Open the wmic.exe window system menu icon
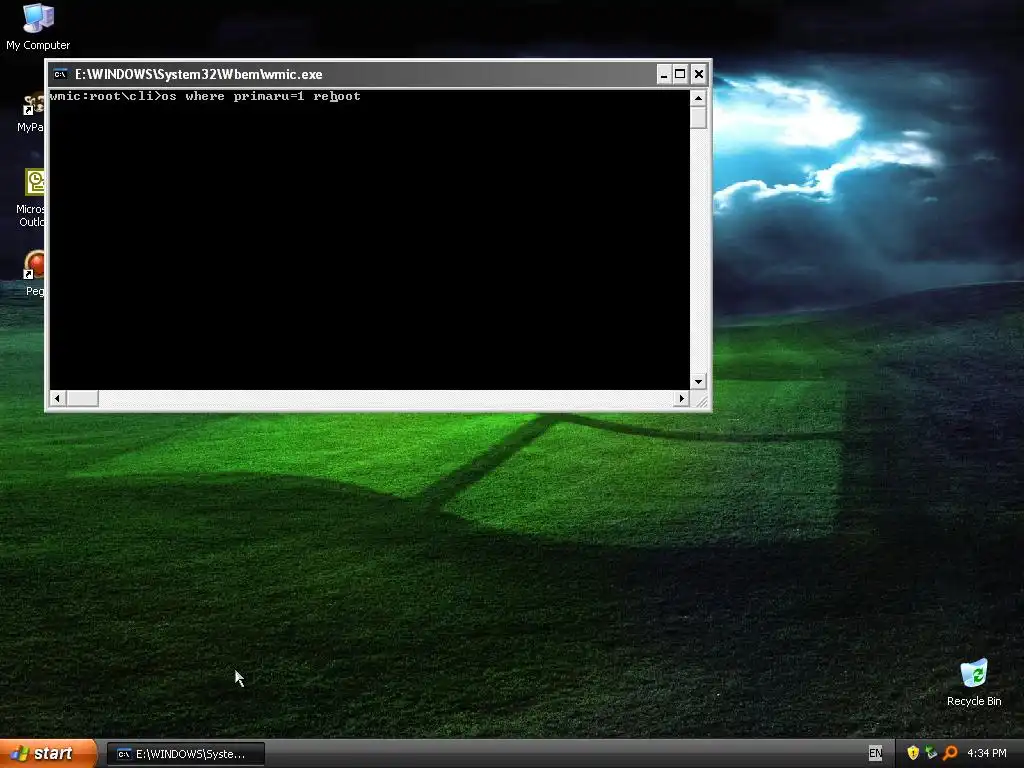This screenshot has height=768, width=1024. tap(60, 74)
